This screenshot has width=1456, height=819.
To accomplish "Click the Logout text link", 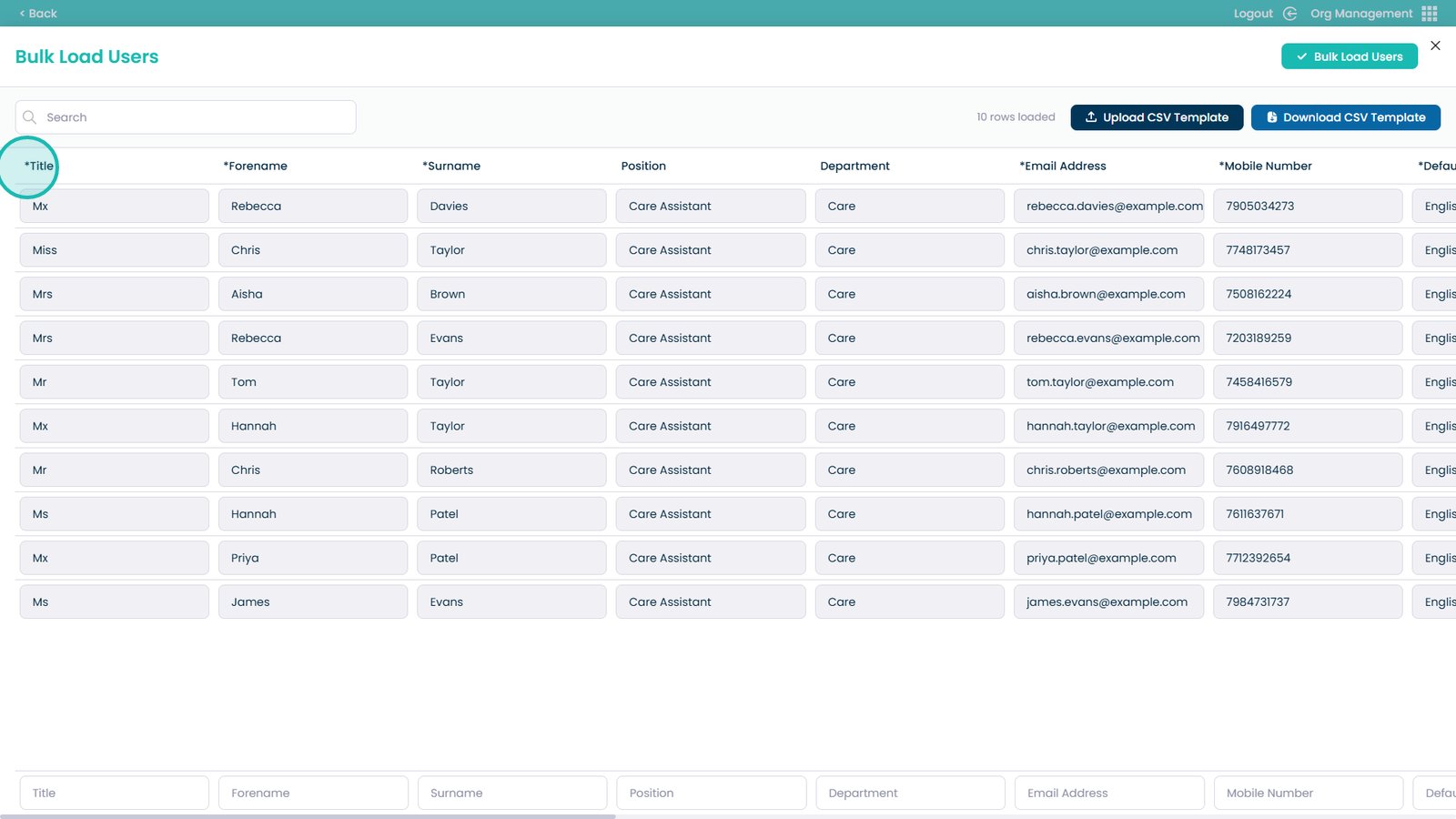I will [1252, 14].
